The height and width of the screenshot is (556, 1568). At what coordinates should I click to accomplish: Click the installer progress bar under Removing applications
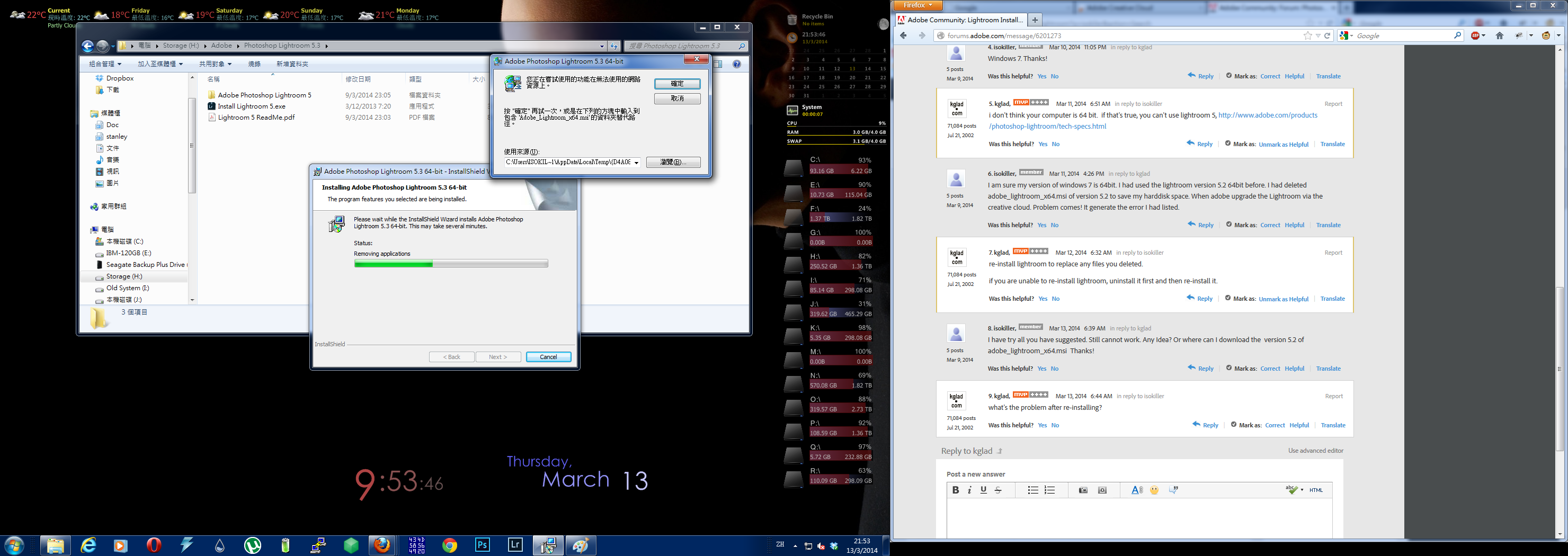[x=451, y=264]
